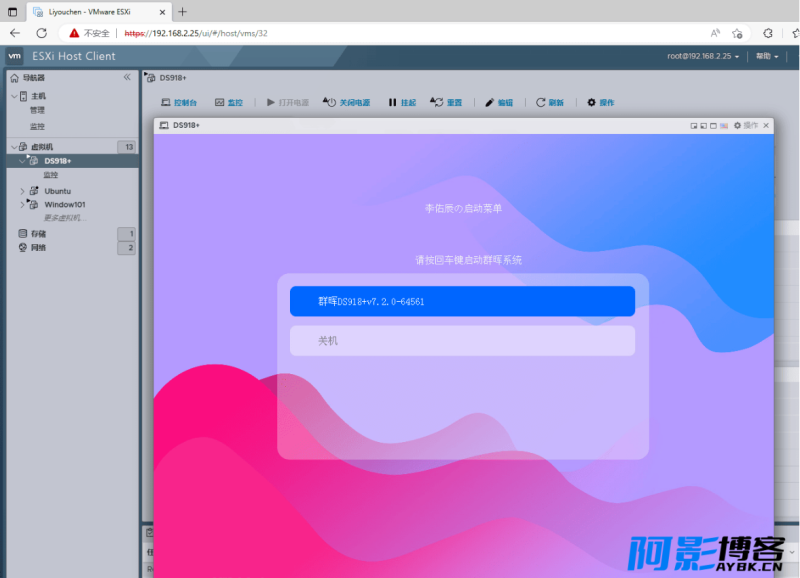Collapse the 导航器 navigator panel

pyautogui.click(x=127, y=77)
